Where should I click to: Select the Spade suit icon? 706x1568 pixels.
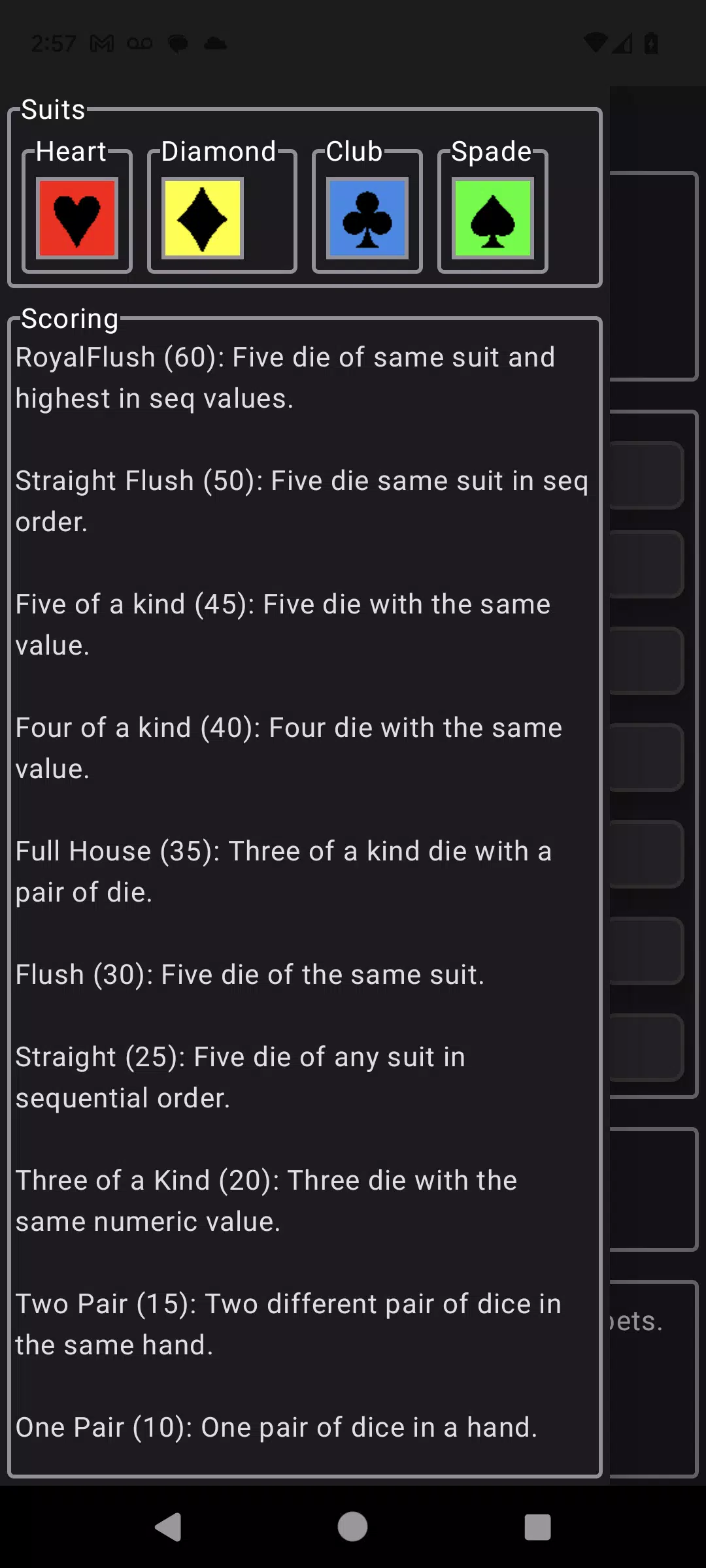(x=492, y=218)
